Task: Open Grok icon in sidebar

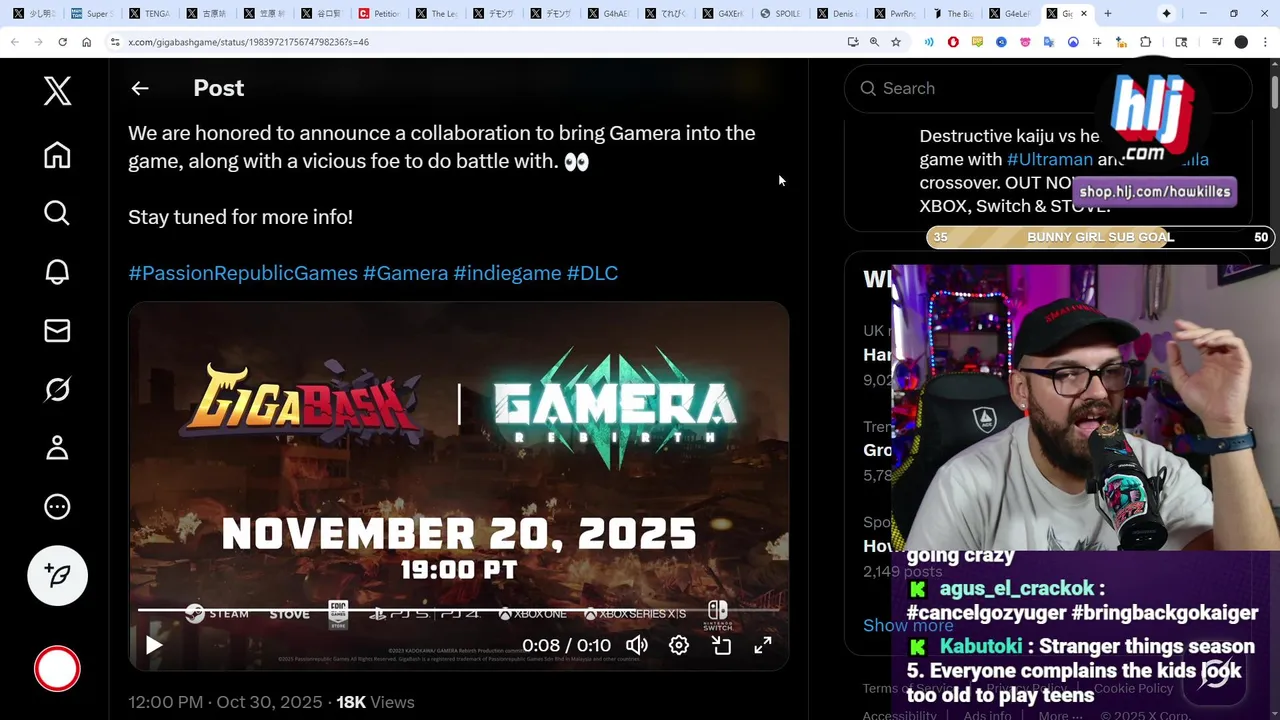Action: pos(57,389)
